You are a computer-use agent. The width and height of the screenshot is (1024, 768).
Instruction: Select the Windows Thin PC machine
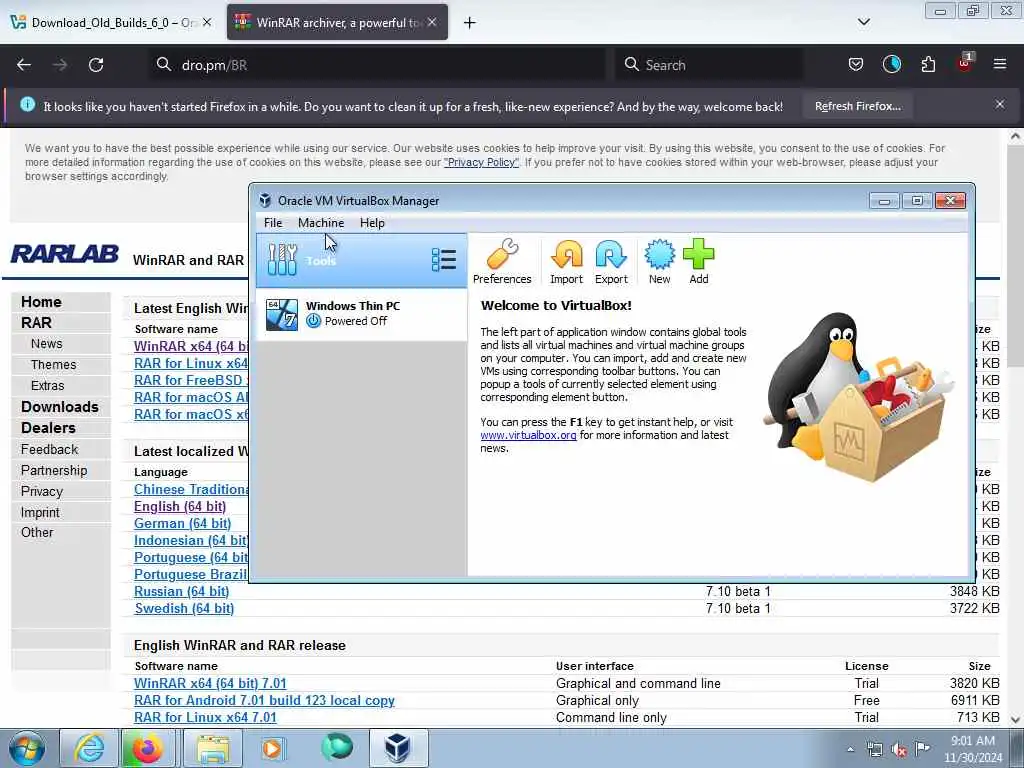pyautogui.click(x=361, y=314)
